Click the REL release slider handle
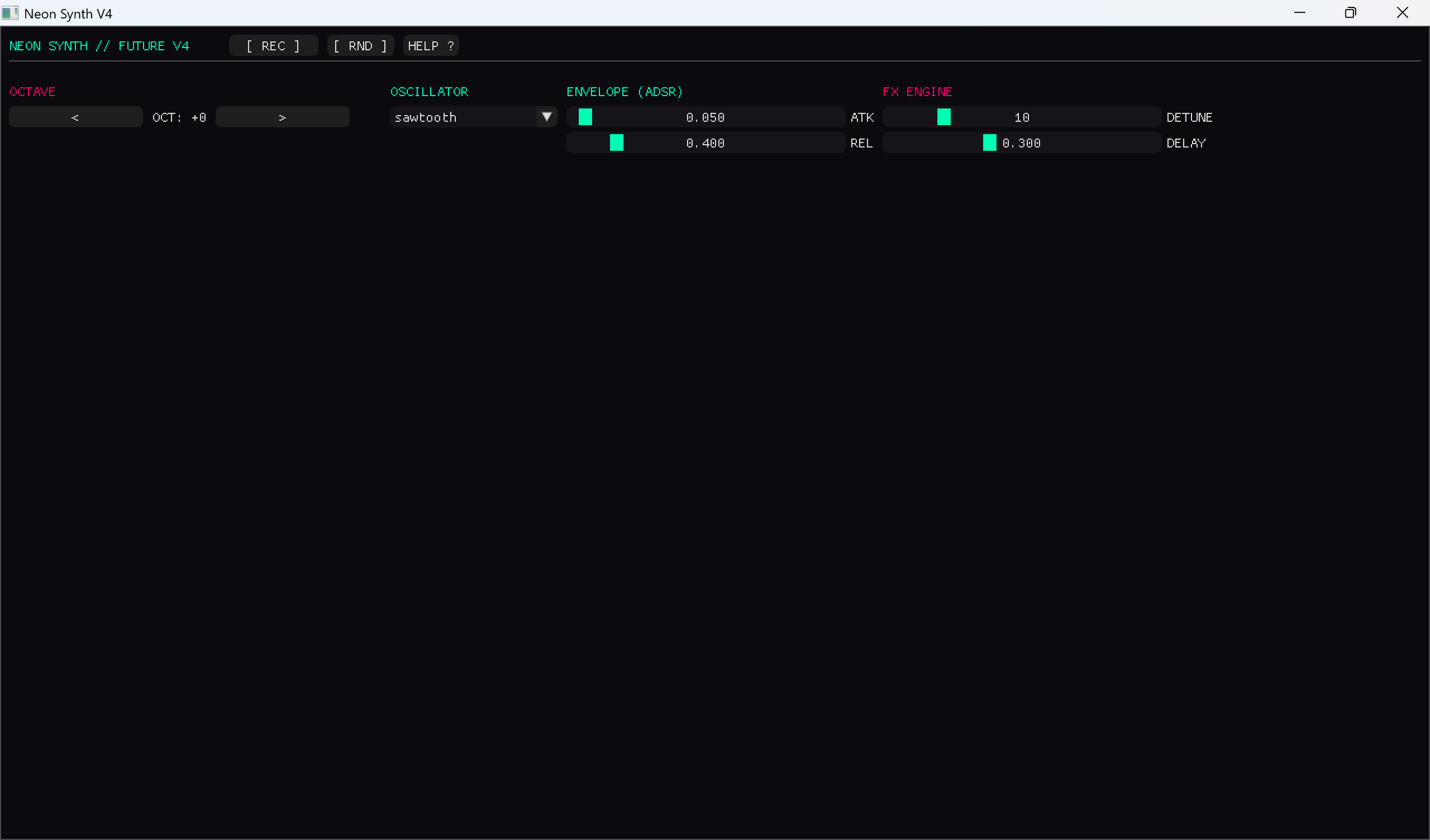The width and height of the screenshot is (1430, 840). 616,142
